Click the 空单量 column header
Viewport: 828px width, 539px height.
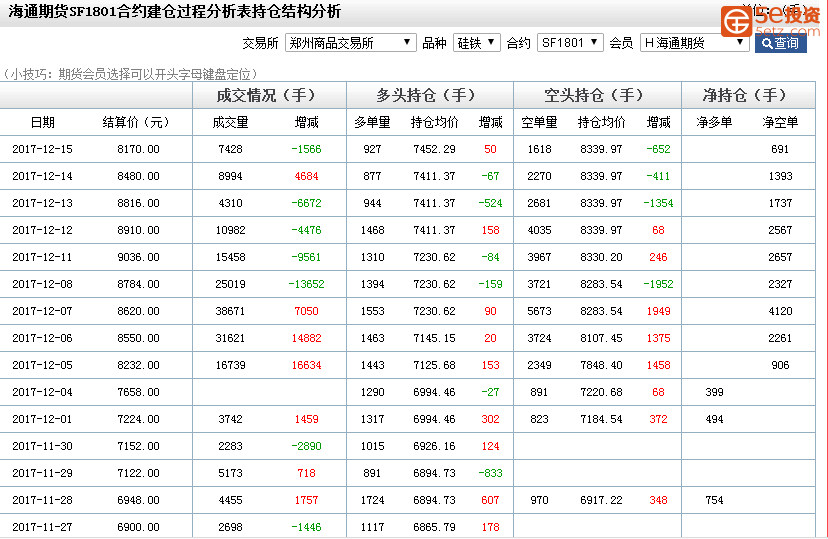tap(539, 122)
